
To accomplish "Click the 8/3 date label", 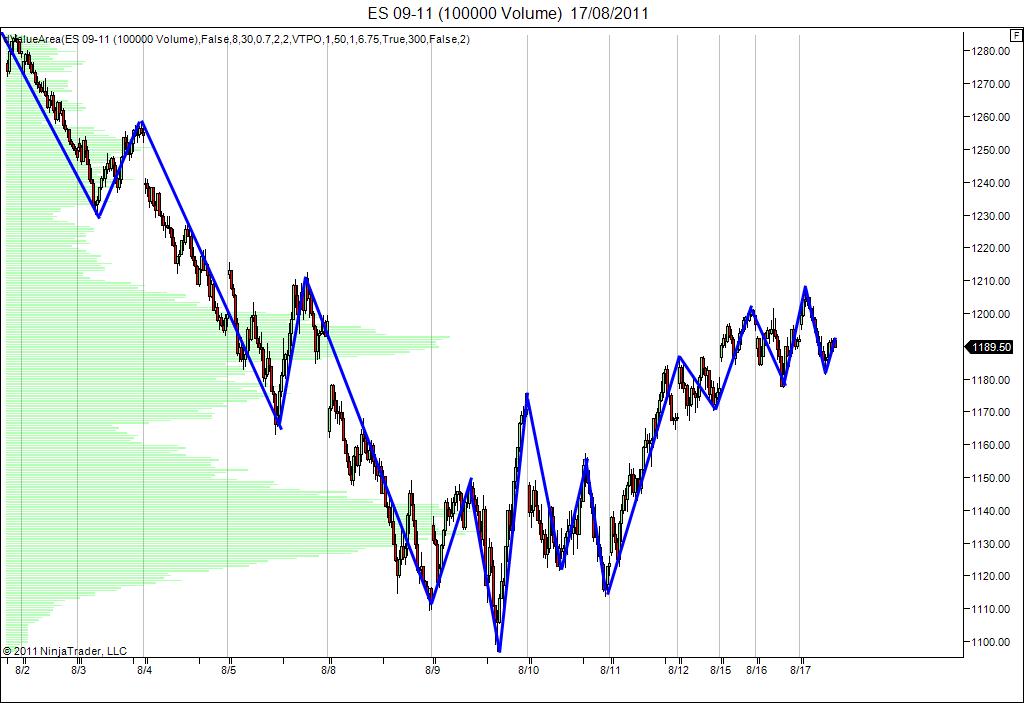I will [78, 670].
